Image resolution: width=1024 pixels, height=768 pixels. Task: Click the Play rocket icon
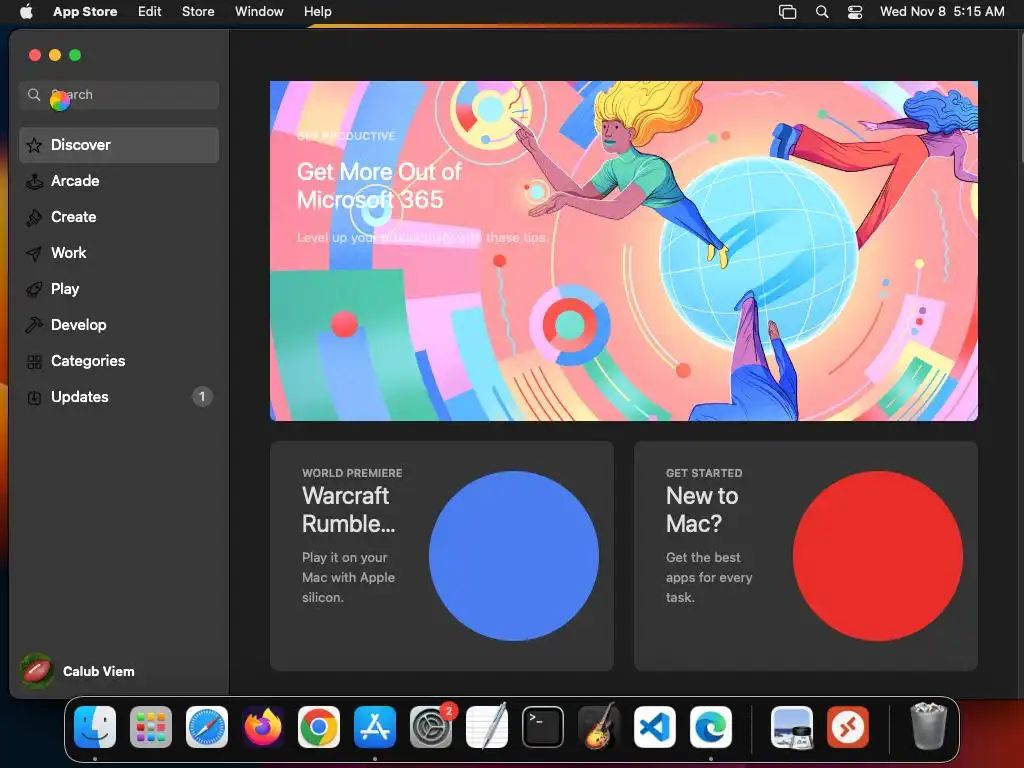click(x=34, y=289)
